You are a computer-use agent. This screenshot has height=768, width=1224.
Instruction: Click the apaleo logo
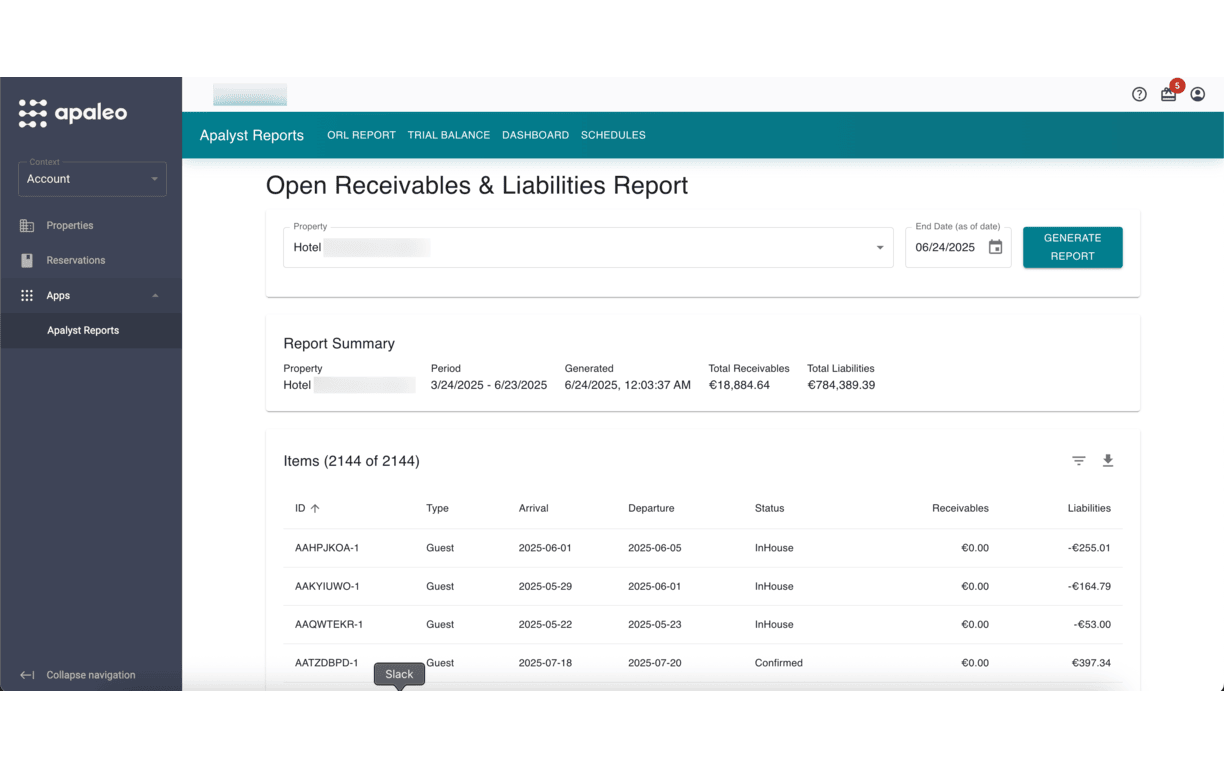73,113
